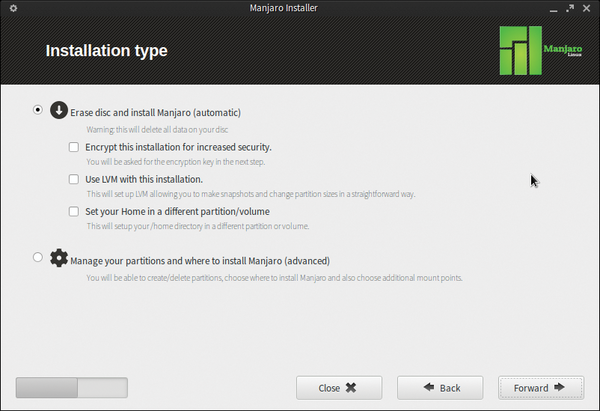Screen dimensions: 600x411
Task: Click the Close button
Action: (x=339, y=388)
